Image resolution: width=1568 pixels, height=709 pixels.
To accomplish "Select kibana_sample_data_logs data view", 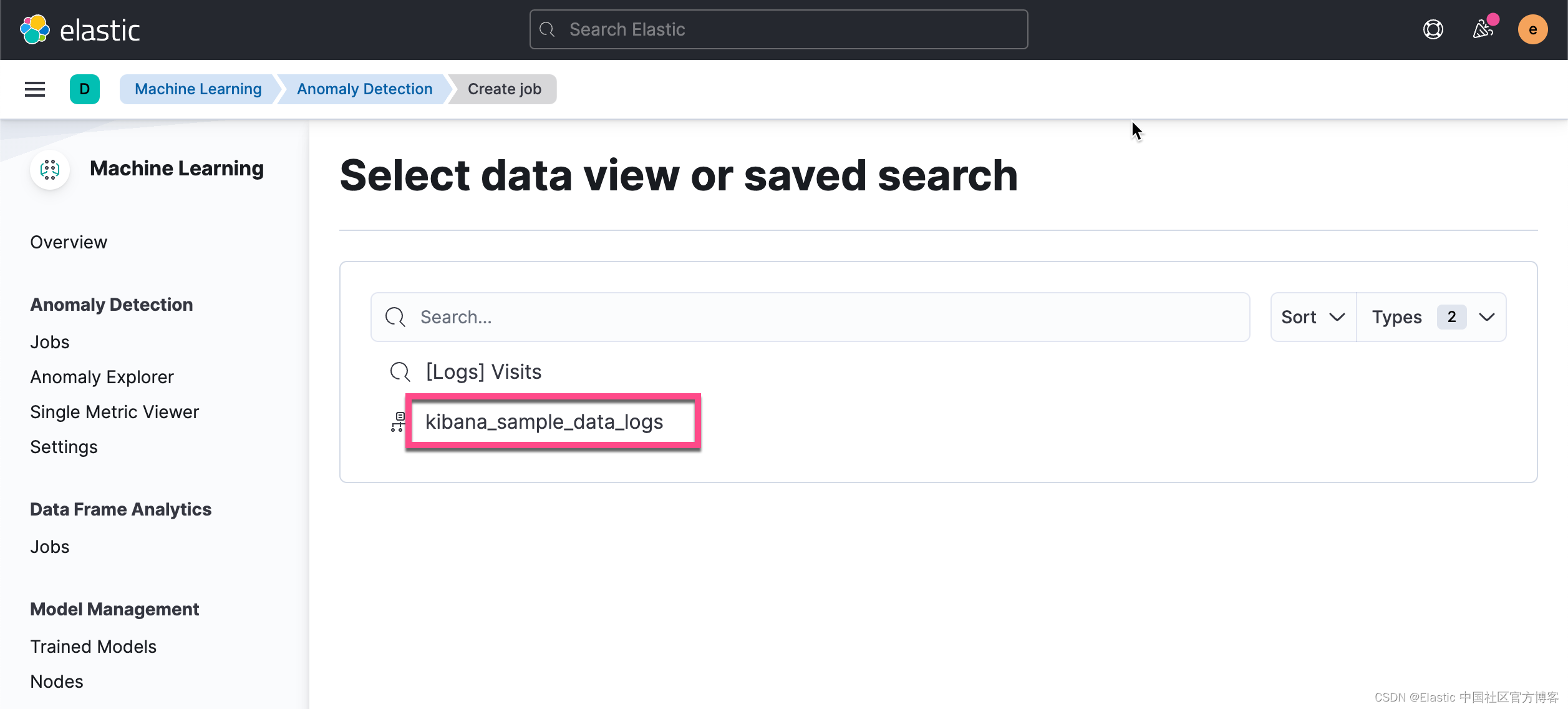I will pyautogui.click(x=544, y=422).
